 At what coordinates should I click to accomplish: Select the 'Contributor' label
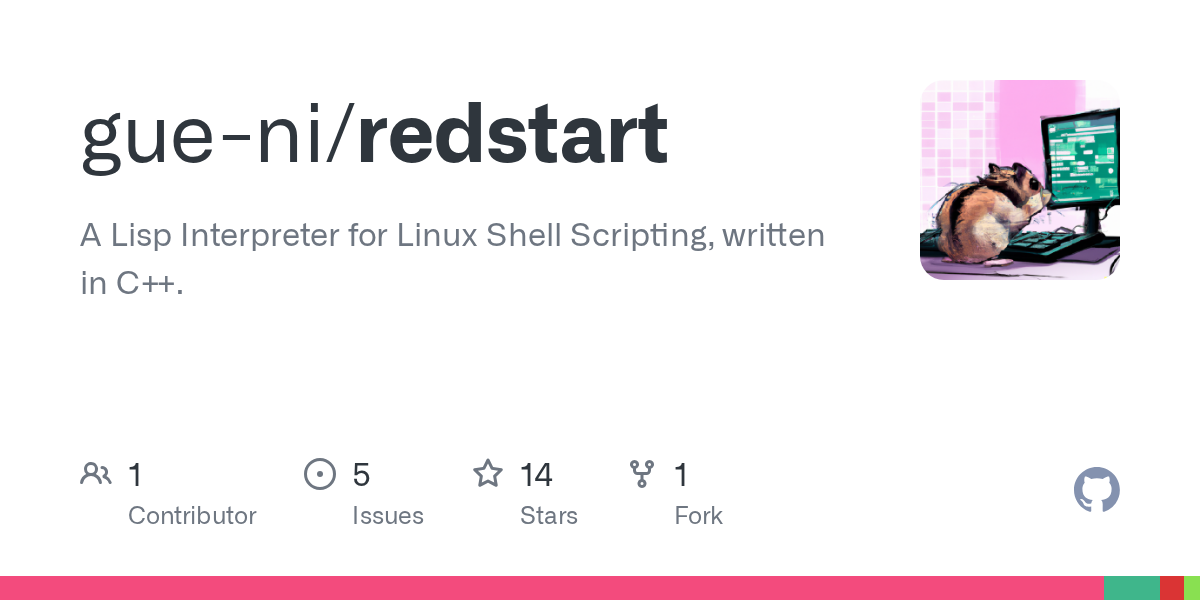pos(192,516)
